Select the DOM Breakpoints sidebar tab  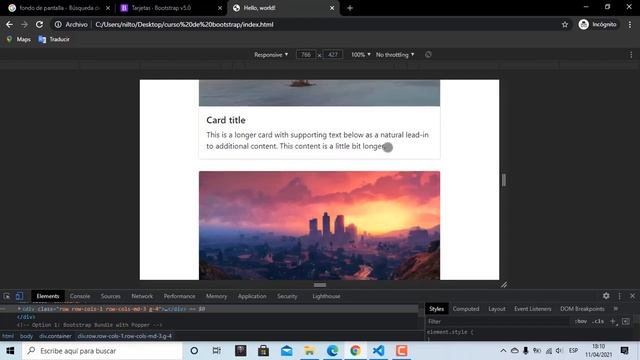click(x=582, y=309)
